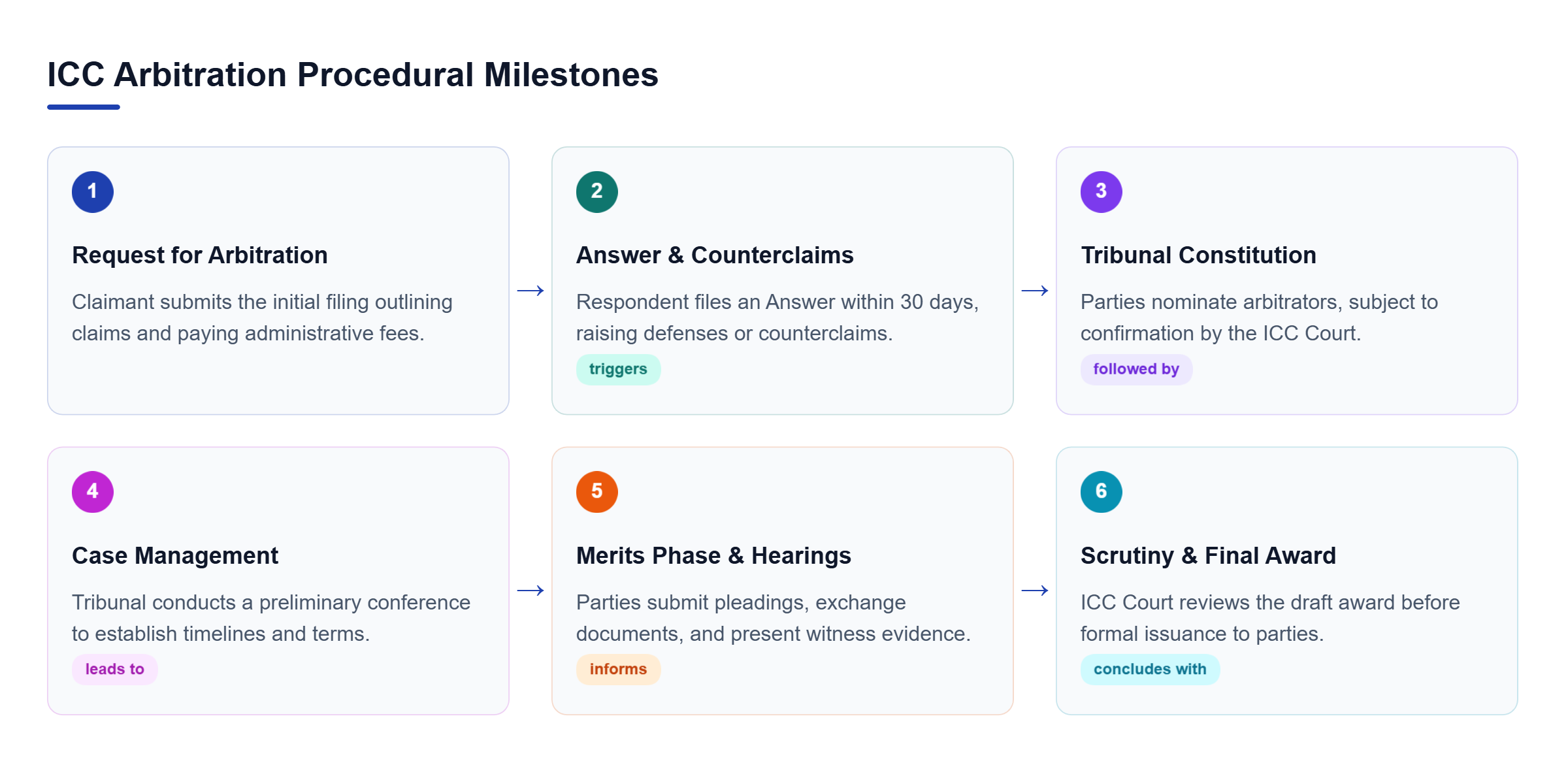Image resolution: width=1568 pixels, height=763 pixels.
Task: Select the 'leads to' label
Action: [115, 669]
